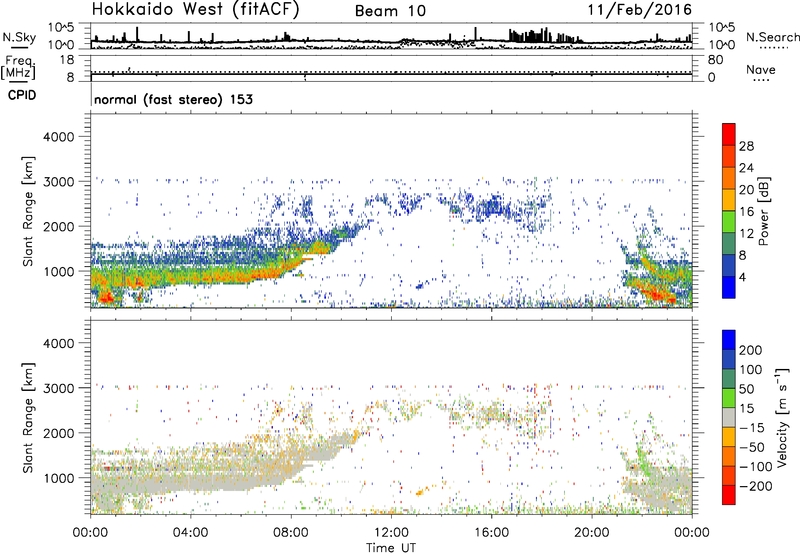Click Slant Range label of the power panel
Screen dimensions: 800x554
28,211
